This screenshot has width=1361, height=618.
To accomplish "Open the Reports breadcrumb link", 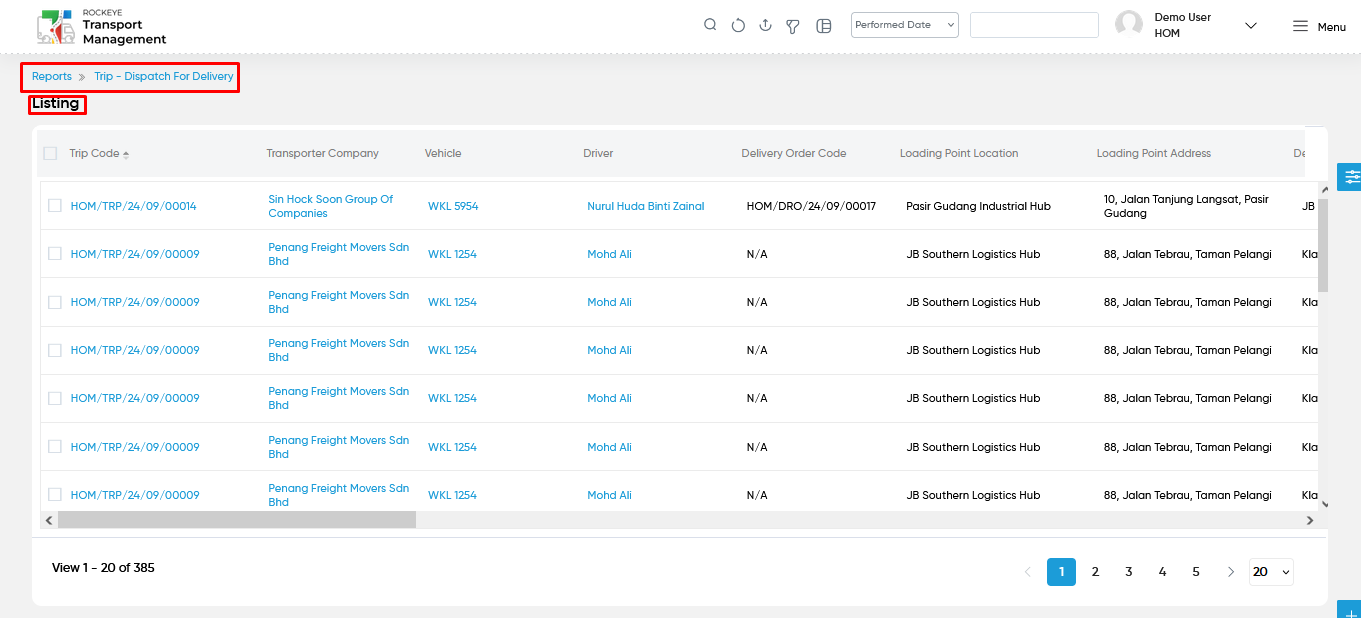I will click(x=52, y=76).
